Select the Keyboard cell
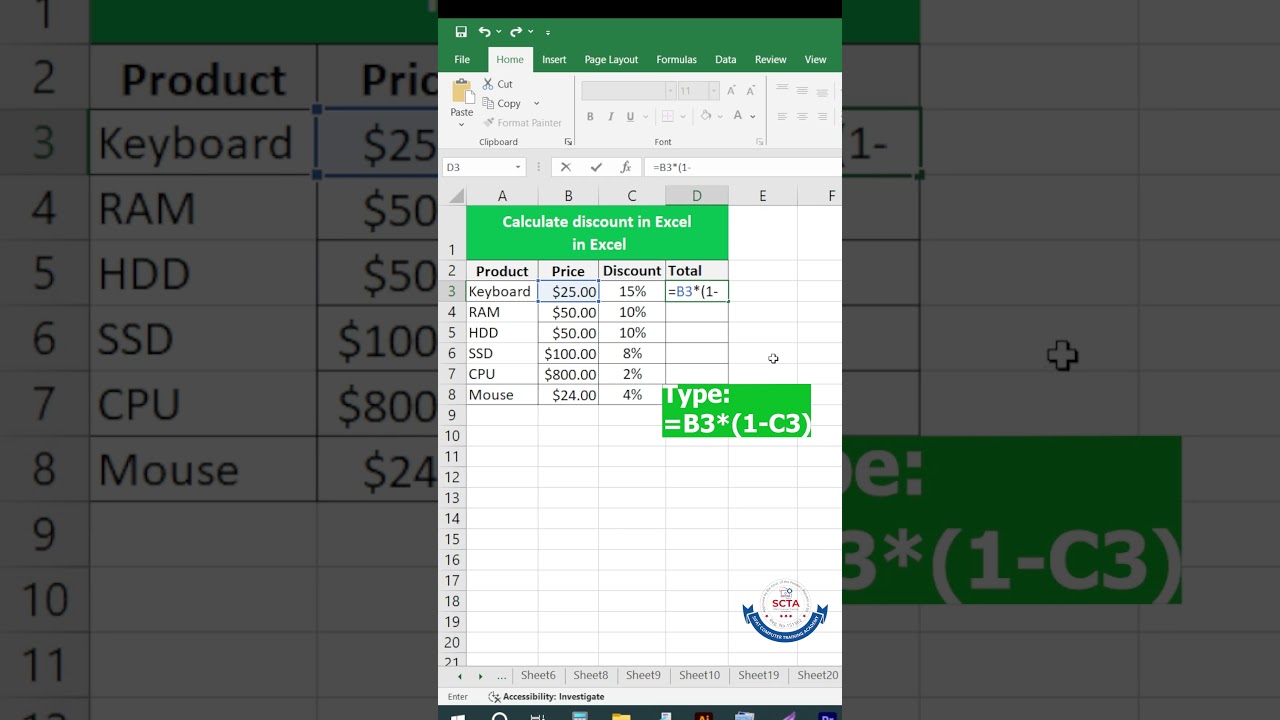 502,291
